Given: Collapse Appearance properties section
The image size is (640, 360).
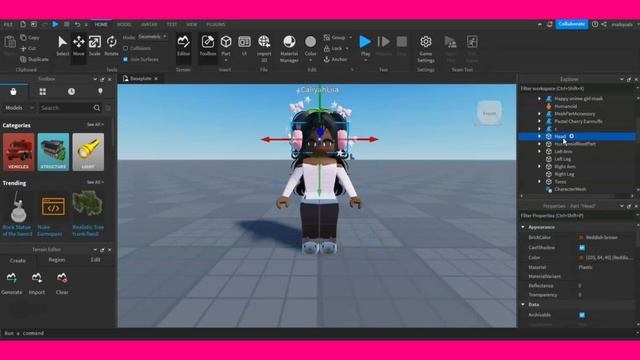Looking at the screenshot, I should point(523,227).
